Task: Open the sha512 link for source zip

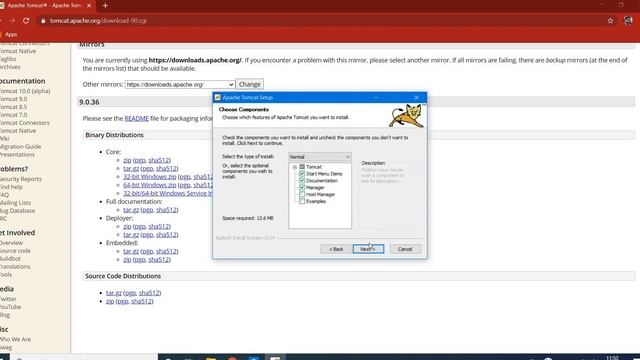Action: pos(142,301)
